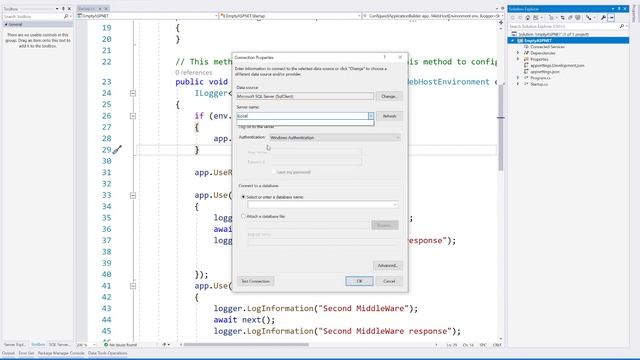
Task: Collapse the if block at line 26
Action: click(x=133, y=116)
